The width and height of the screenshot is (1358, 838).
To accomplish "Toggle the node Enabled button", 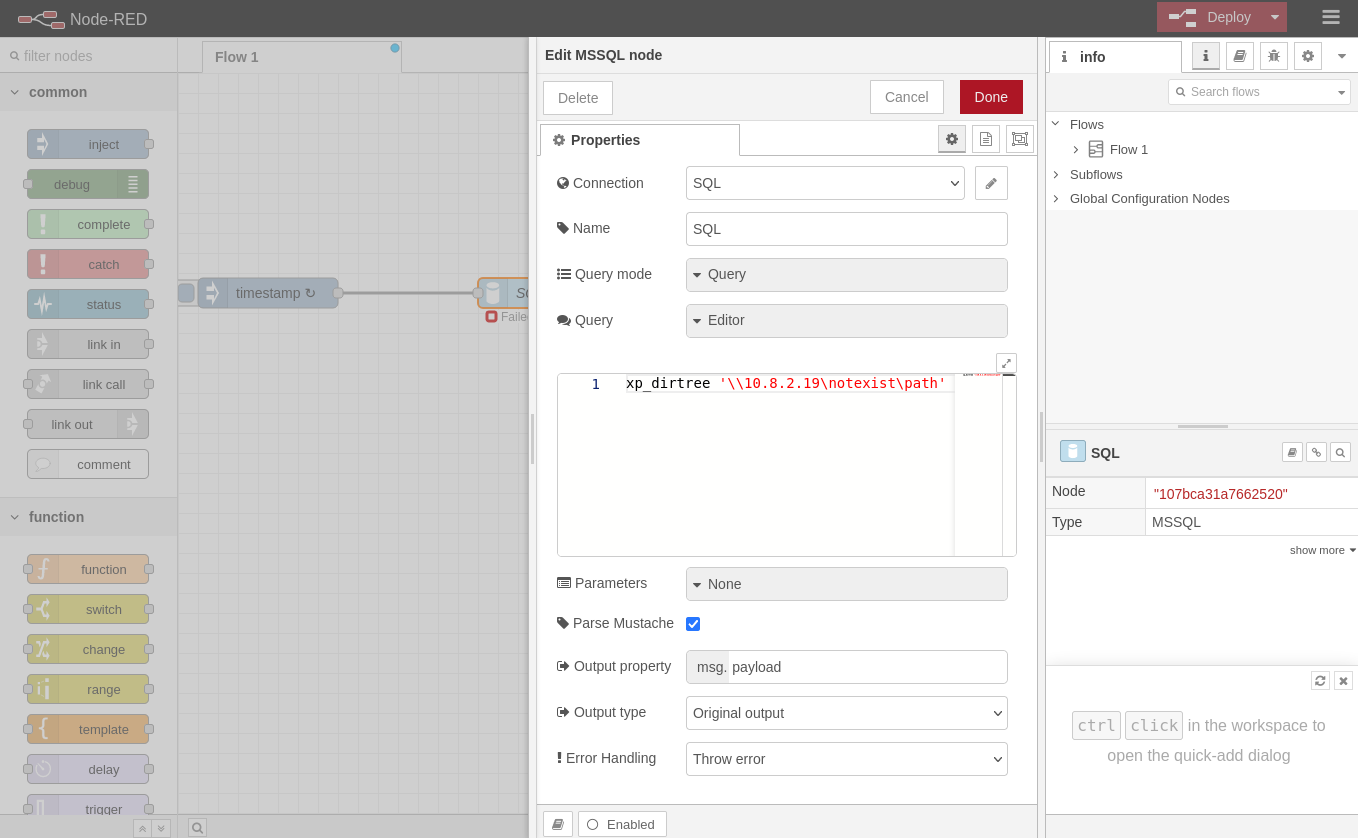I will (622, 824).
